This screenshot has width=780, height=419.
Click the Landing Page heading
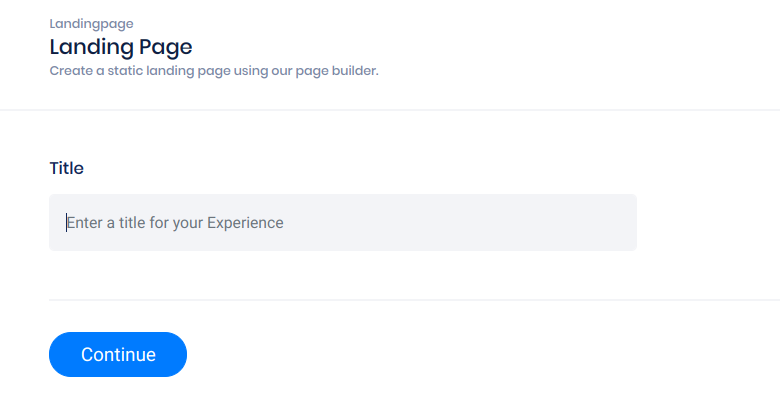120,46
